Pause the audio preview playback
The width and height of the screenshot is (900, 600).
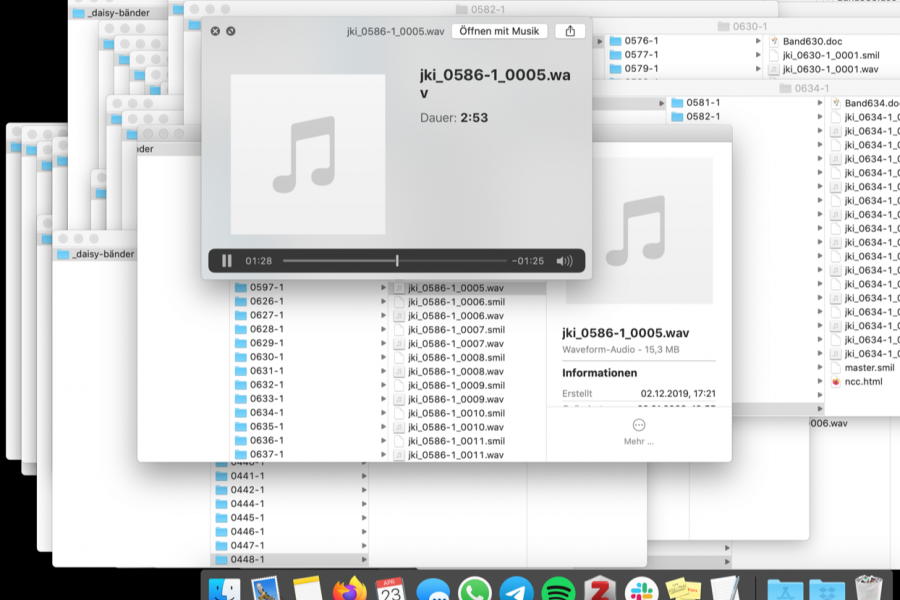pos(227,261)
